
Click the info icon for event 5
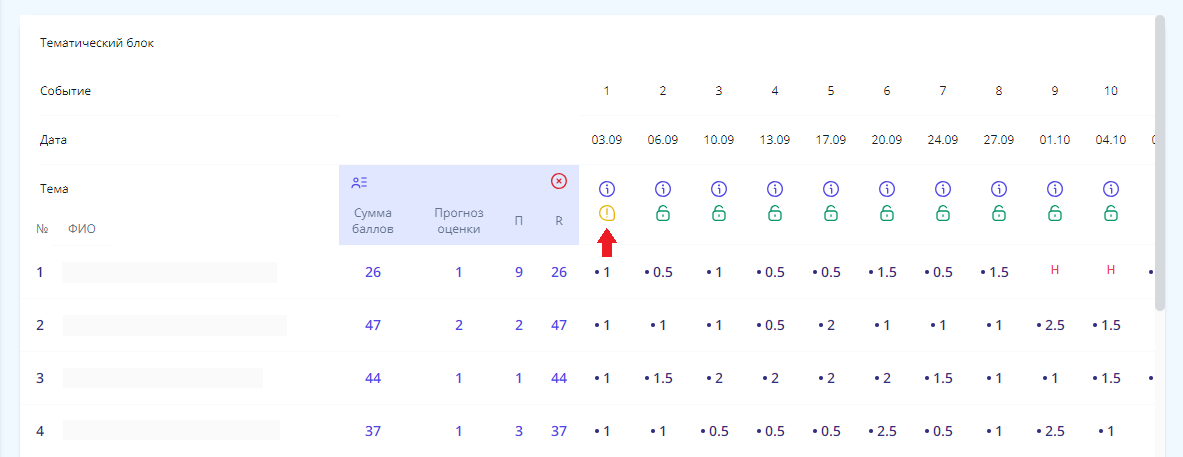pos(831,189)
